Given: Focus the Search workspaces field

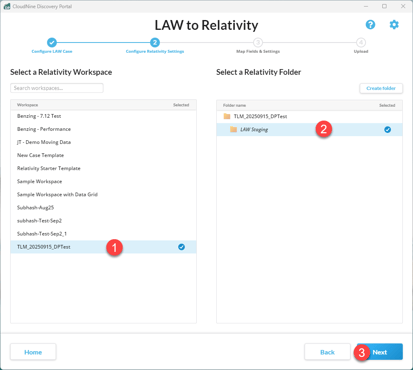Looking at the screenshot, I should [x=57, y=88].
